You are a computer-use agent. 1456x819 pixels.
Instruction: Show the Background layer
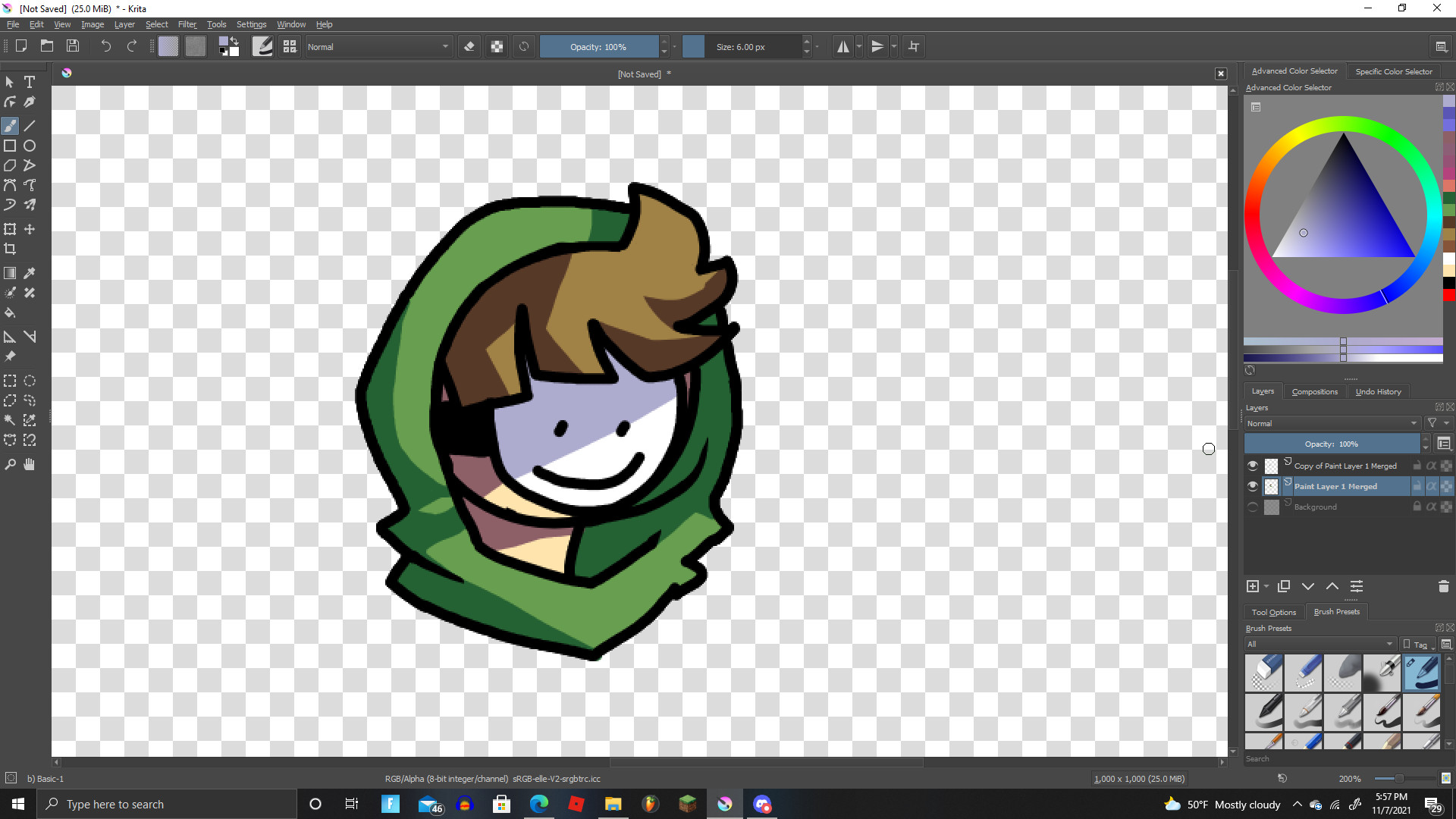(1253, 507)
